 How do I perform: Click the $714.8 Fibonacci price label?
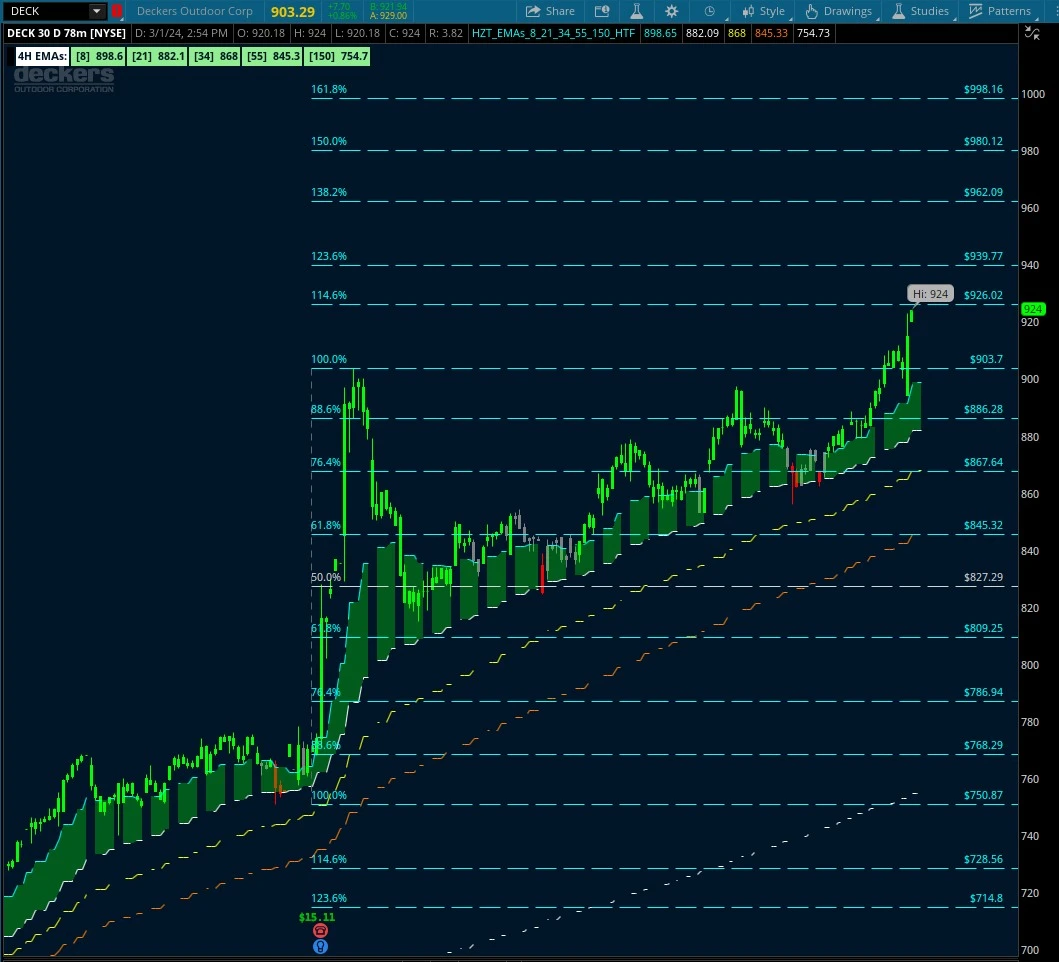986,898
